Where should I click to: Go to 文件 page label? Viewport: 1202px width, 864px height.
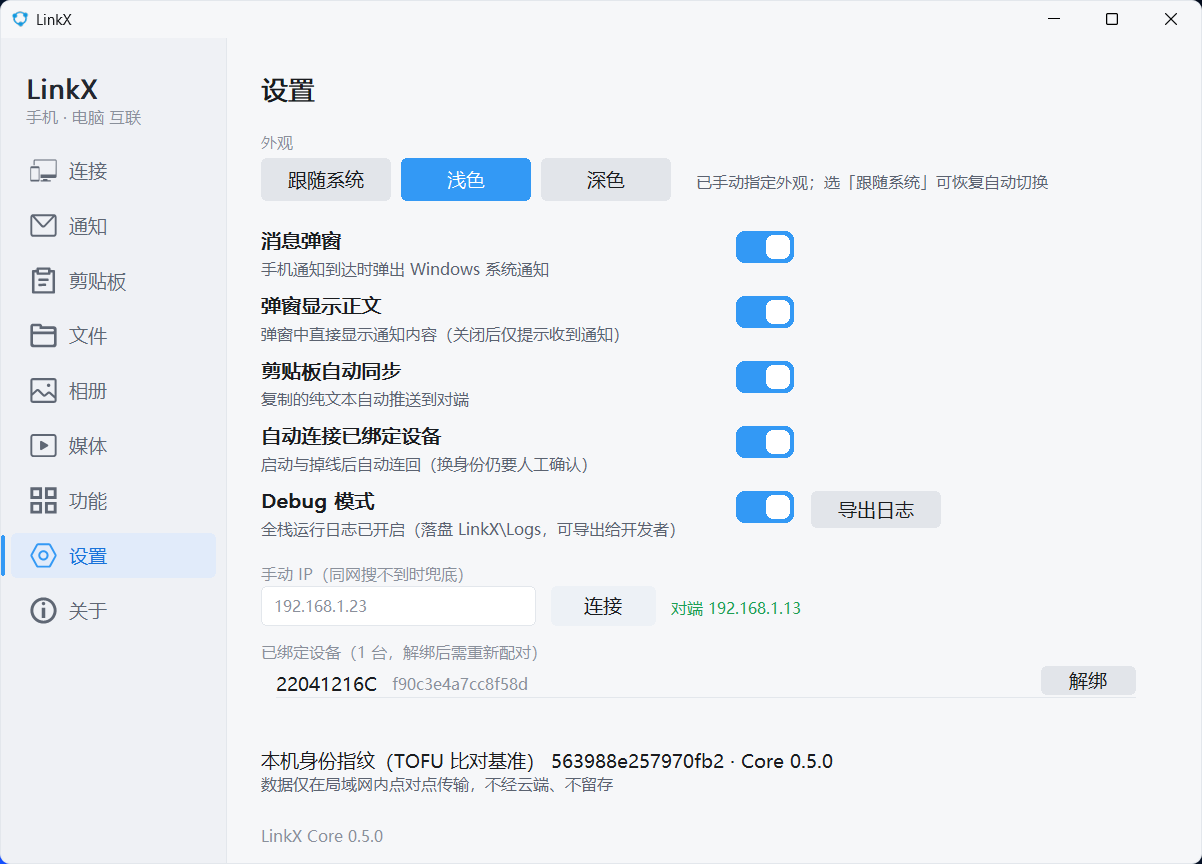[88, 336]
